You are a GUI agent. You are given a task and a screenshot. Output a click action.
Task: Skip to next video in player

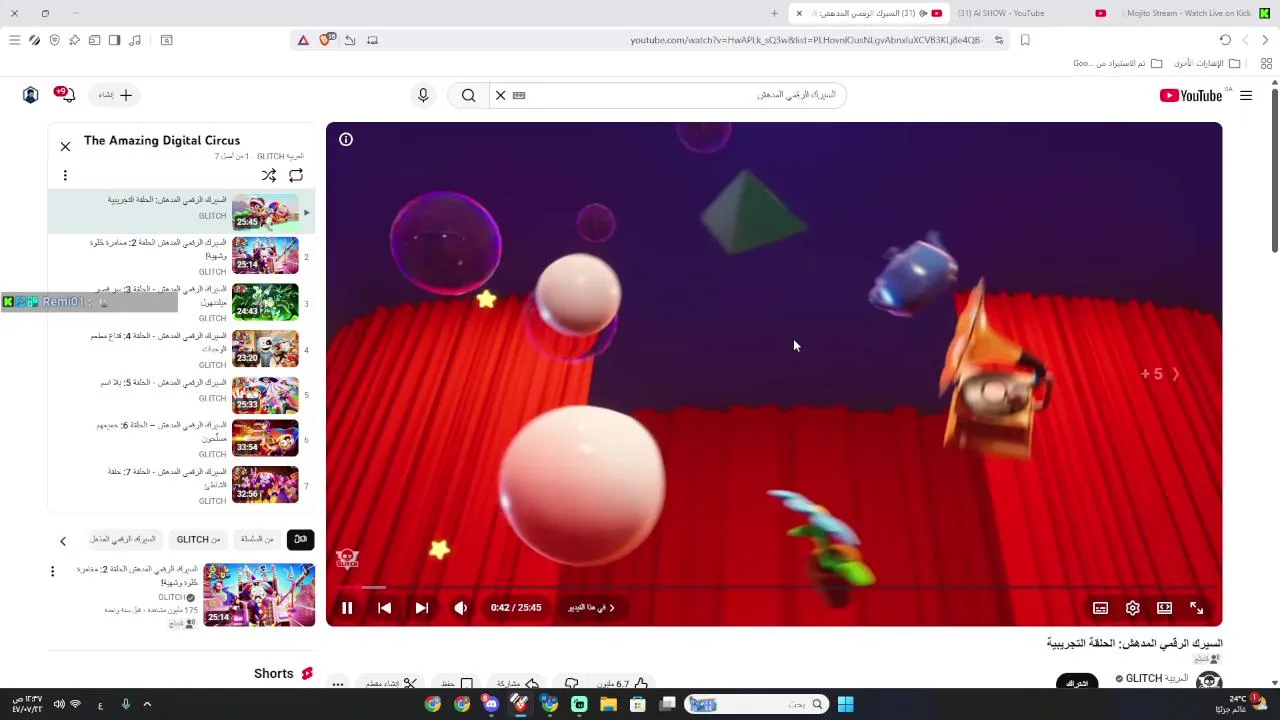point(422,608)
